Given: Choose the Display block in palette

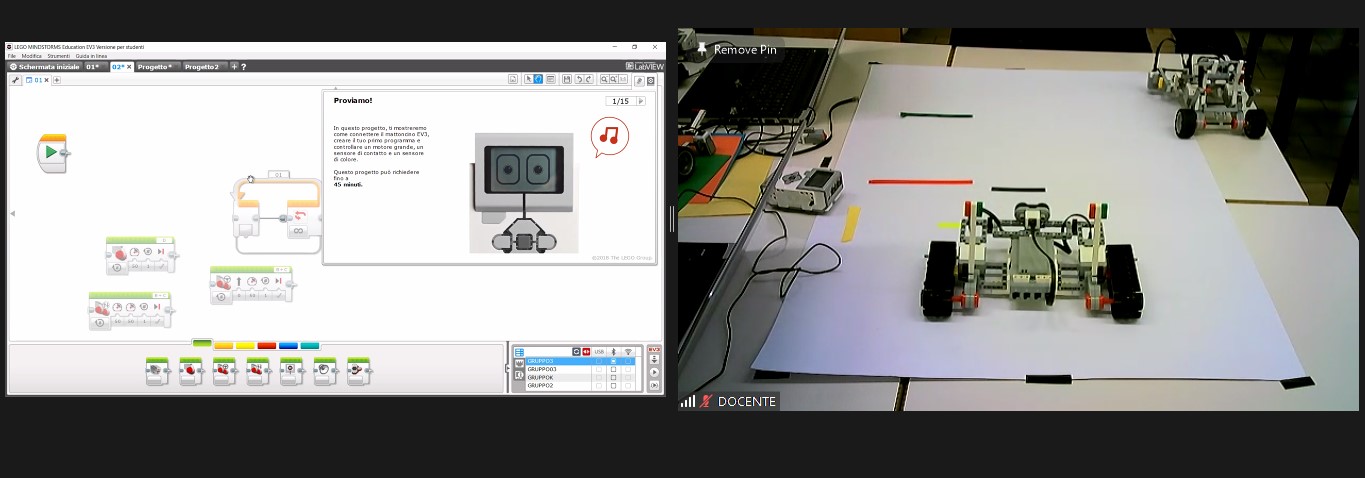Looking at the screenshot, I should (x=291, y=371).
